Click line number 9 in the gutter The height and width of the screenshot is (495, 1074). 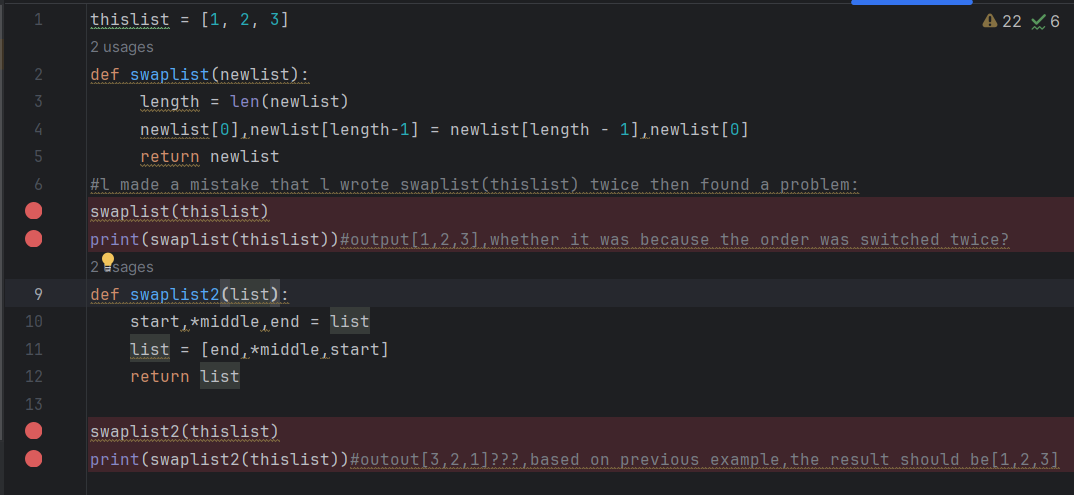point(38,293)
